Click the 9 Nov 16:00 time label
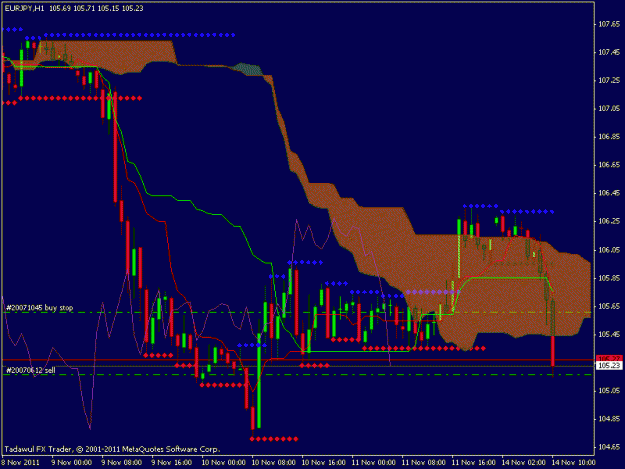The image size is (625, 469). 172,462
